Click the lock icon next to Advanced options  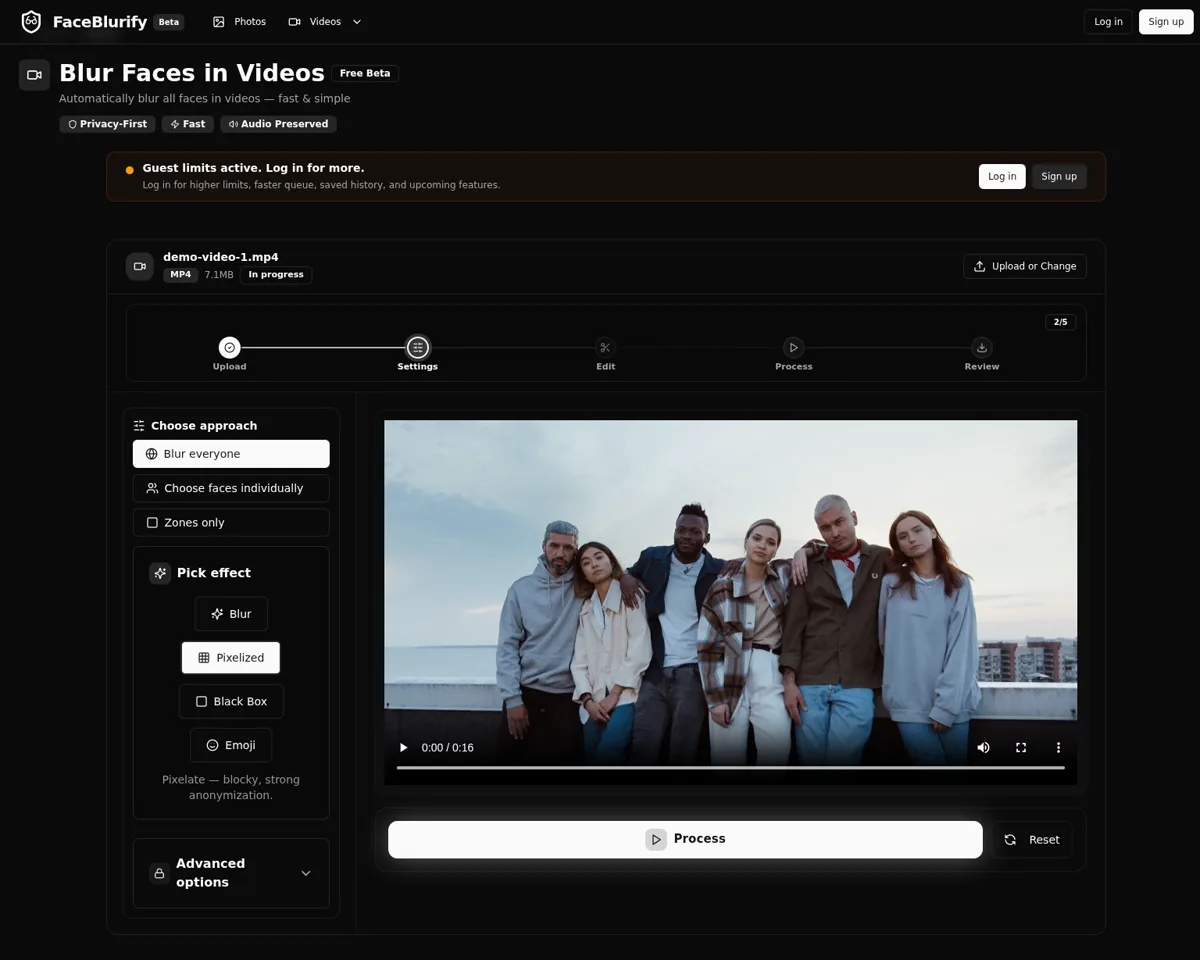[160, 873]
